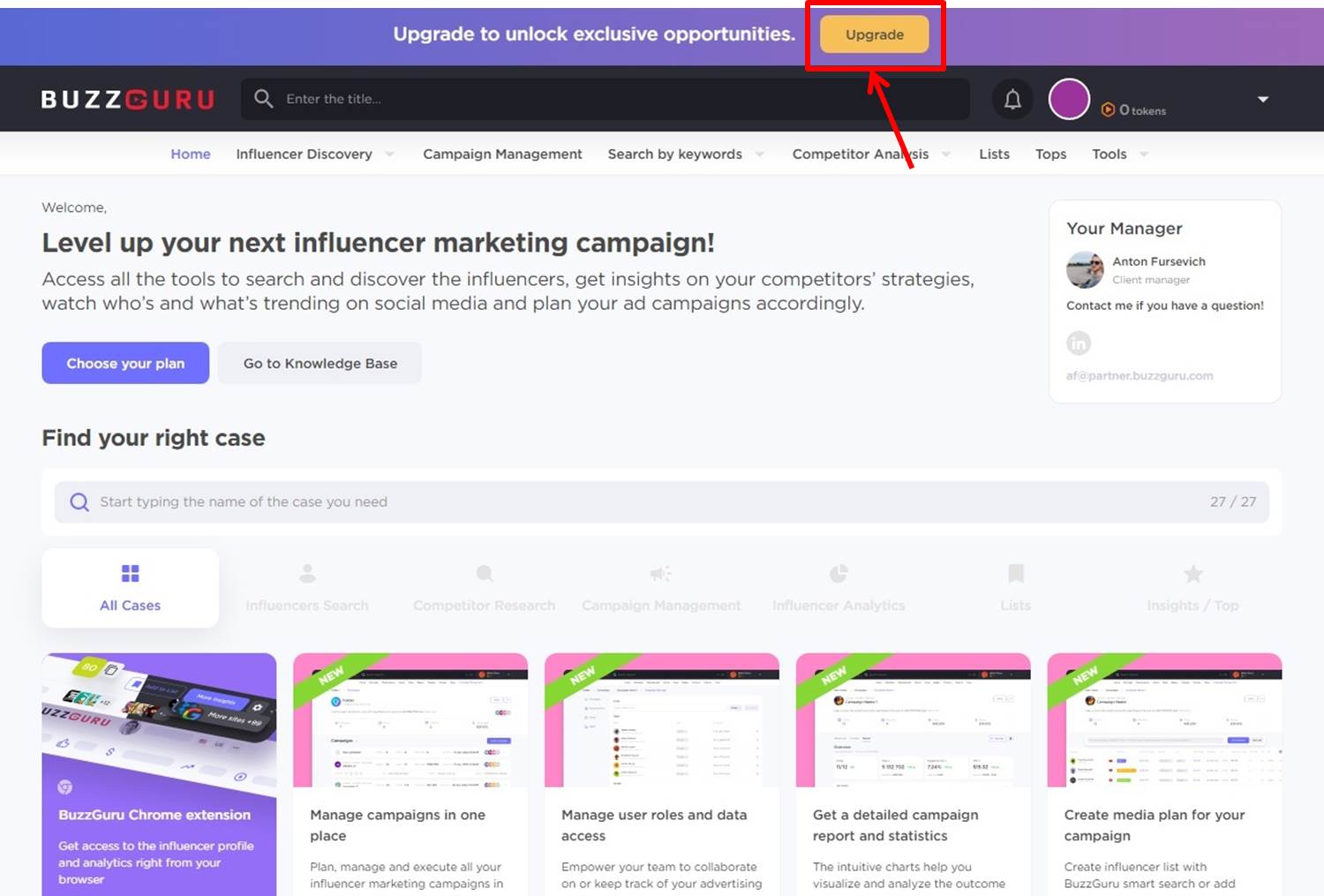Select the Campaign Management cases tab
The image size is (1324, 896).
pyautogui.click(x=661, y=588)
